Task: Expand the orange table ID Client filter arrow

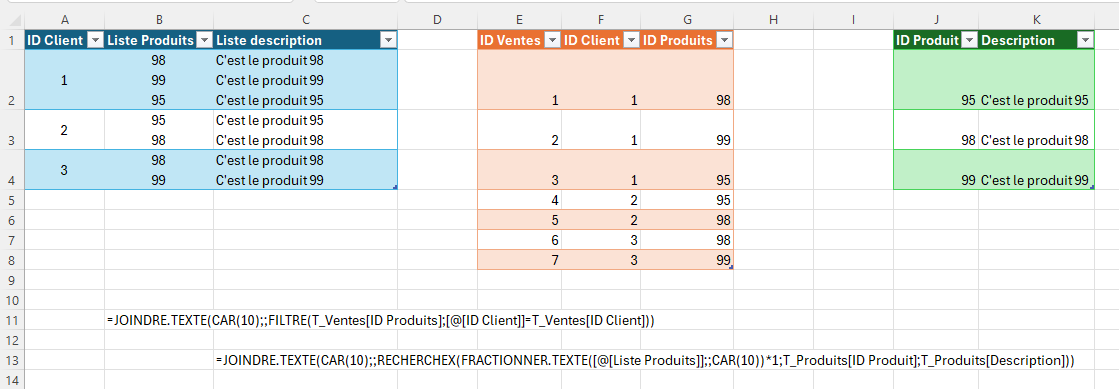Action: pos(632,41)
